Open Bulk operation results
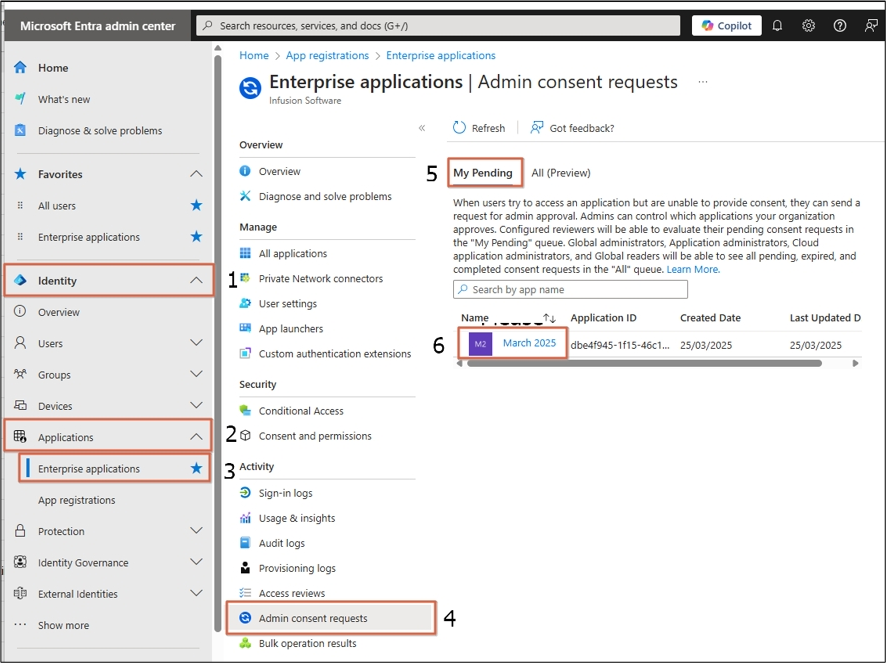 click(x=307, y=644)
